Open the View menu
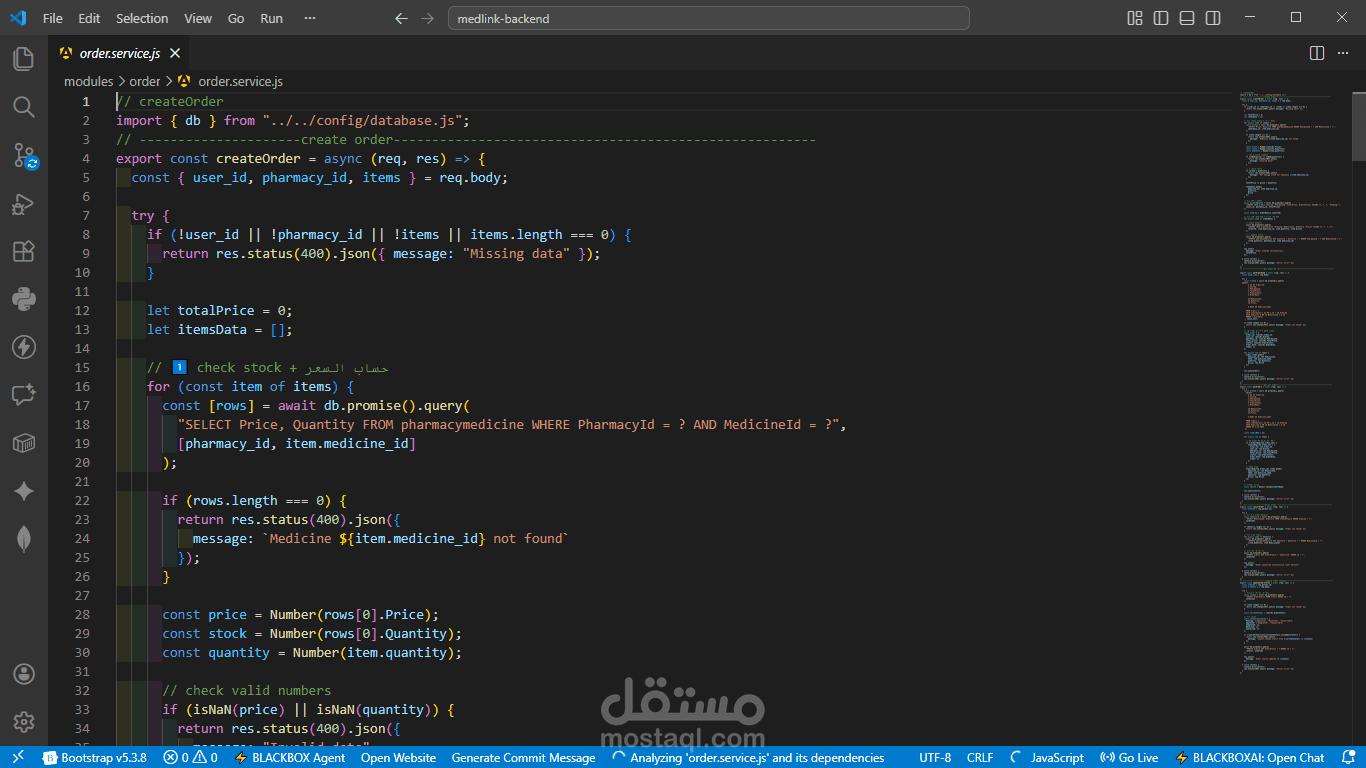The image size is (1366, 768). click(198, 18)
